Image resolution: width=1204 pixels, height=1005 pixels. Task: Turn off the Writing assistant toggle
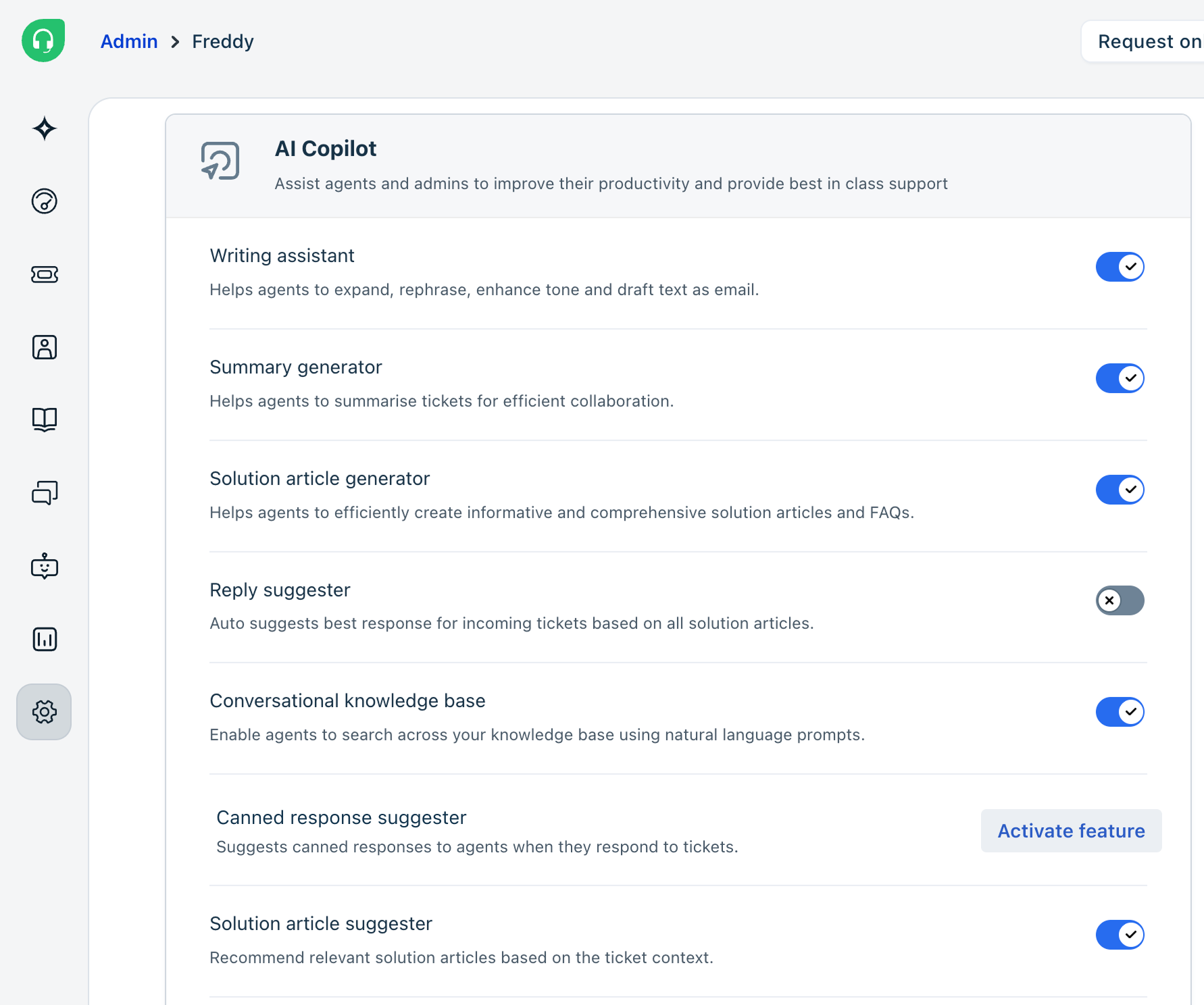pyautogui.click(x=1120, y=267)
